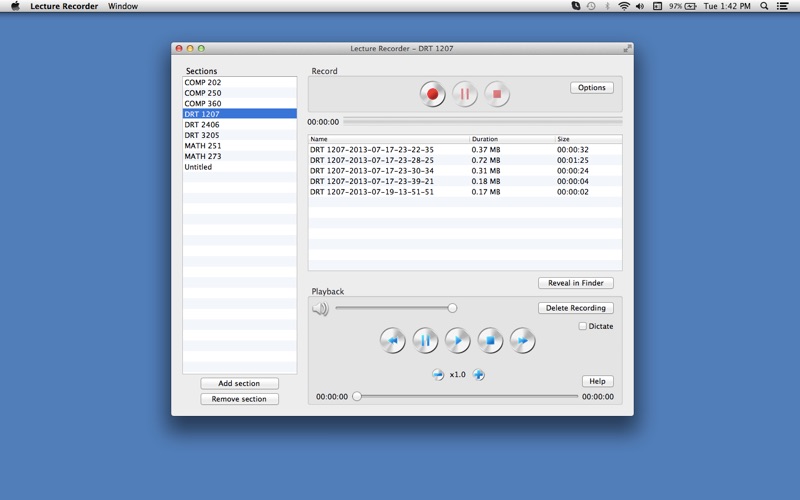Image resolution: width=800 pixels, height=500 pixels.
Task: Stop the recording in the Record panel
Action: tap(497, 94)
